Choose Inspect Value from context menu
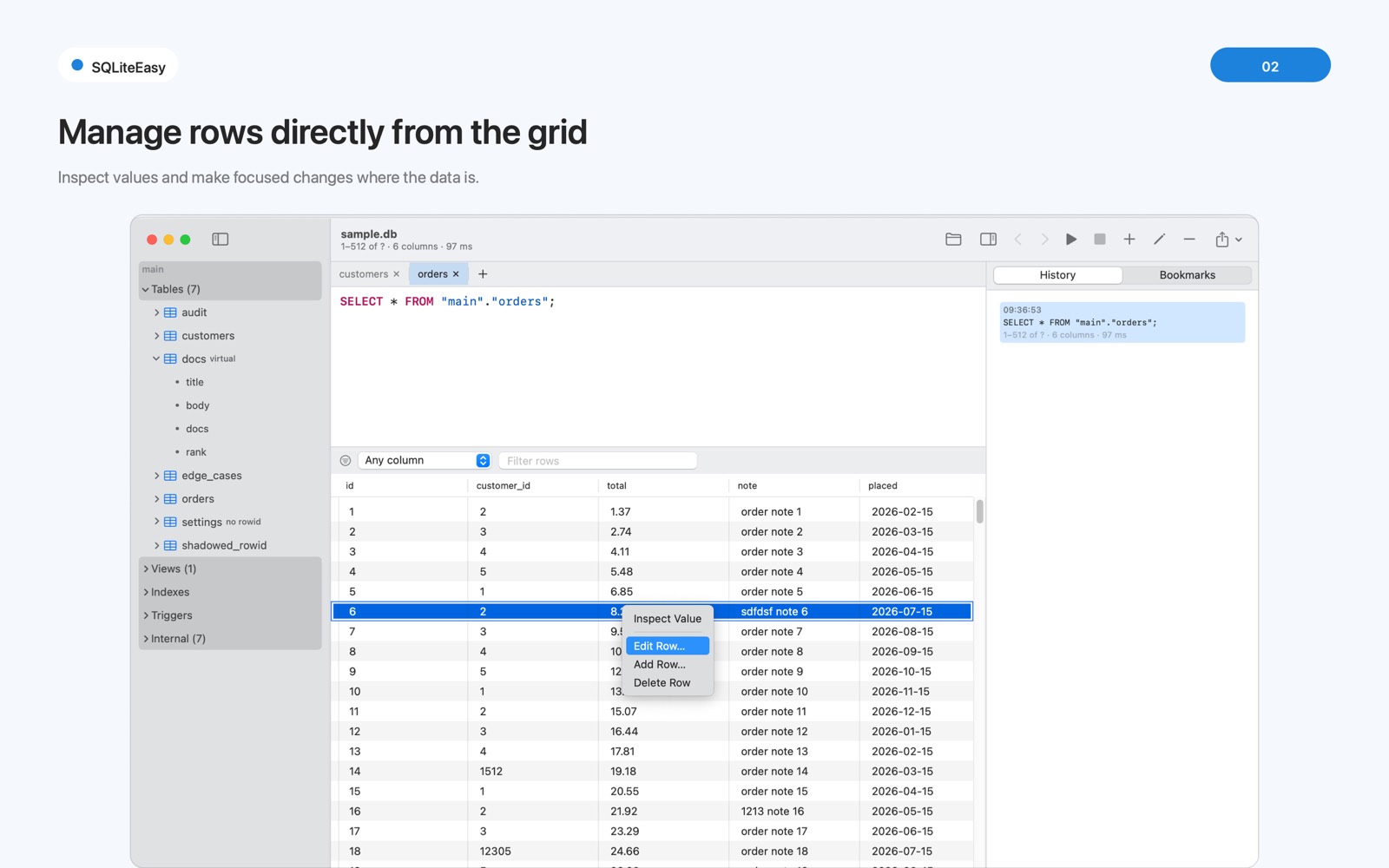 point(668,619)
